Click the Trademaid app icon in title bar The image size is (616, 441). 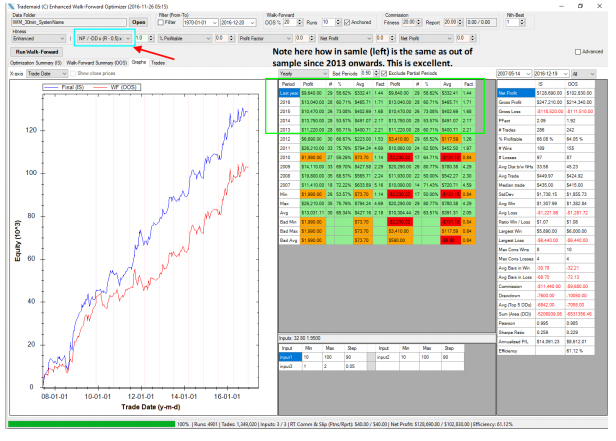(x=5, y=4)
